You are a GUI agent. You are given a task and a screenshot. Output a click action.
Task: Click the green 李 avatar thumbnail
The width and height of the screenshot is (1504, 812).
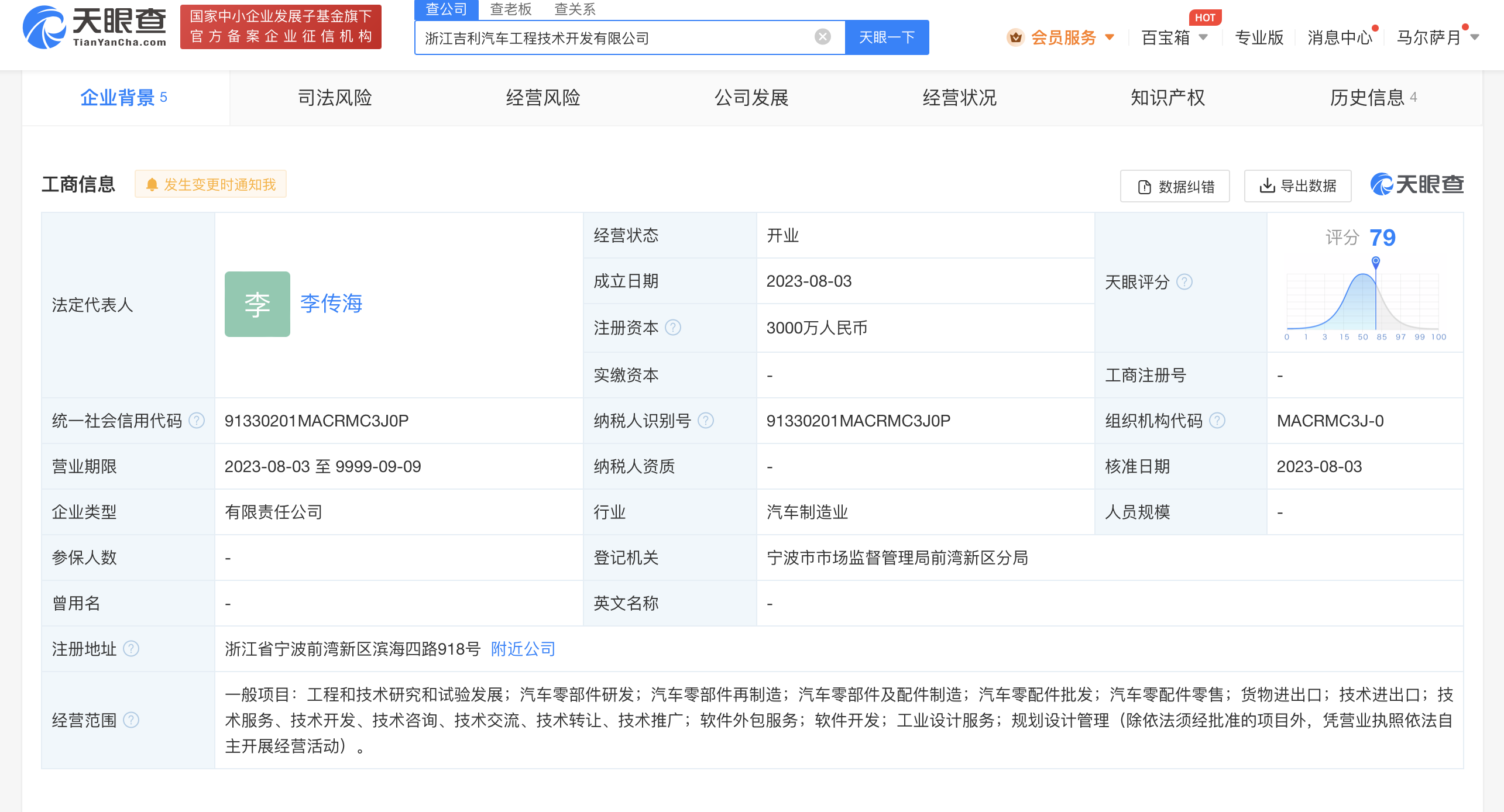[x=257, y=304]
